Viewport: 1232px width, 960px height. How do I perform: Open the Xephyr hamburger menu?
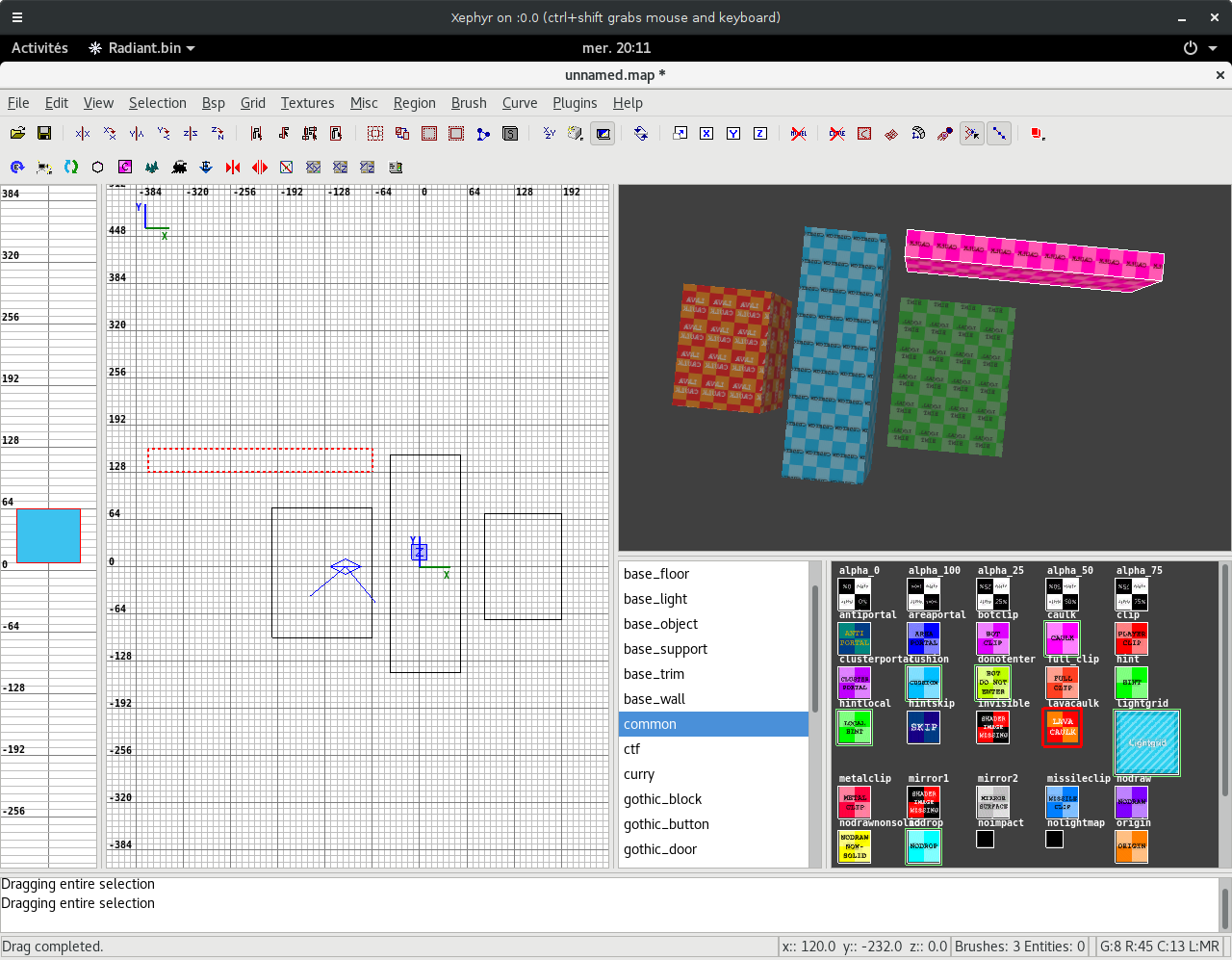click(16, 16)
